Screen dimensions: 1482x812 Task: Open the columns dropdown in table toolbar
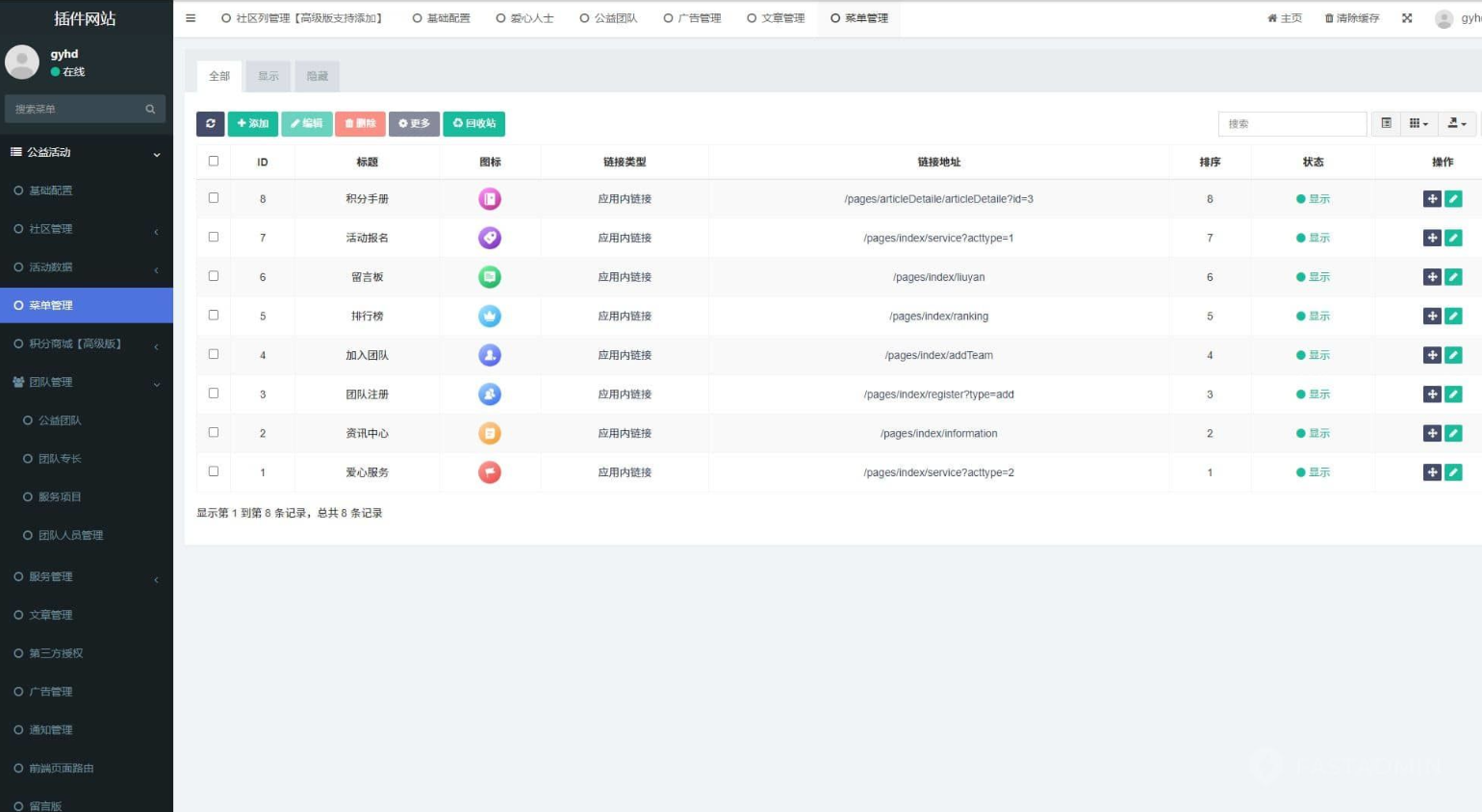pos(1418,124)
